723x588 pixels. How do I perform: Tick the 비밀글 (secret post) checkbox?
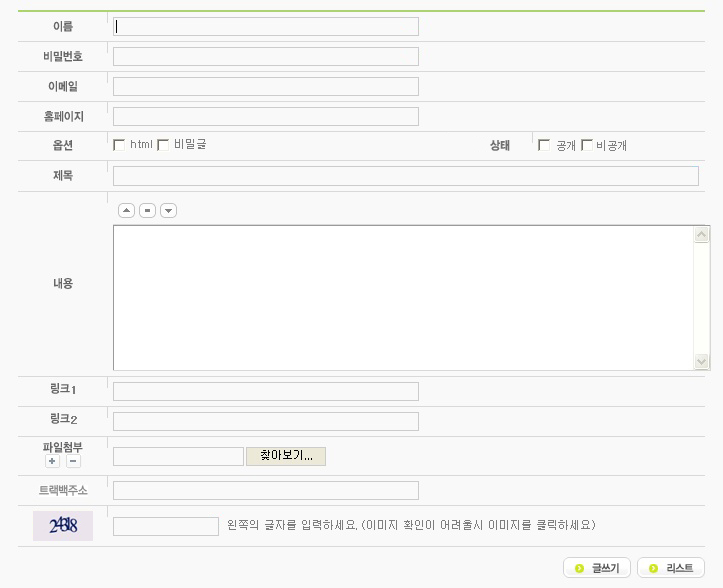(x=163, y=145)
